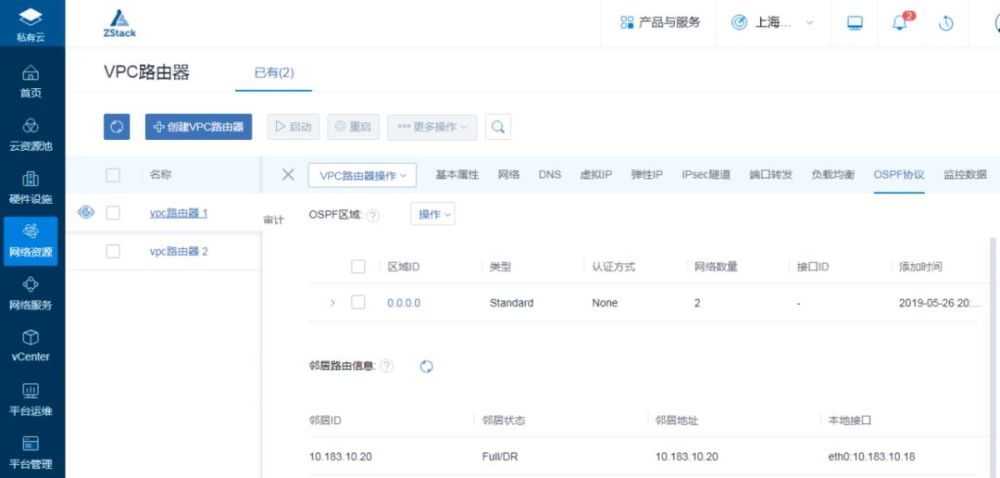Open the 首页 home icon in sidebar
The image size is (1000, 478).
point(31,73)
